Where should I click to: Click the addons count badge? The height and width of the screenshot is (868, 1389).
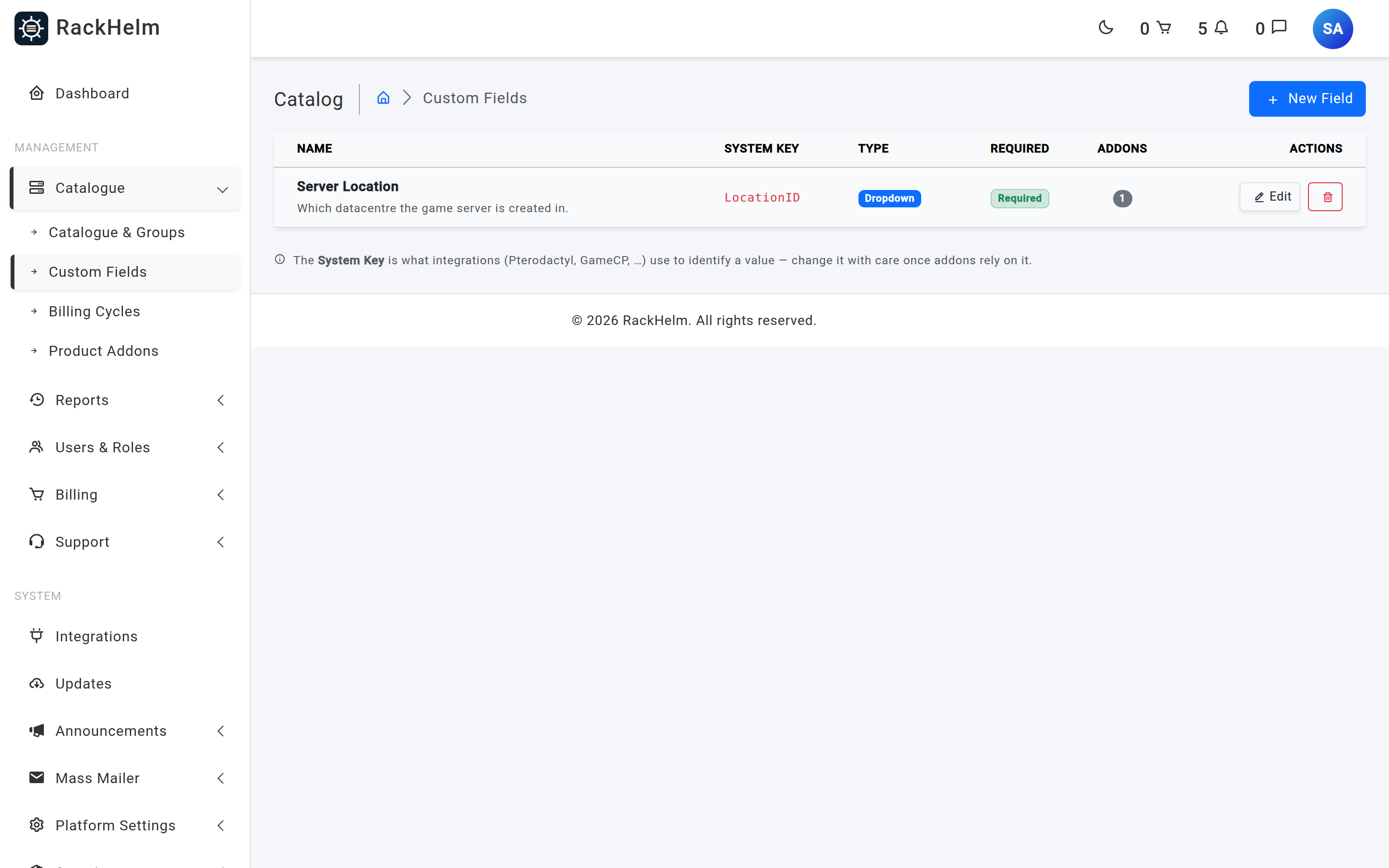[x=1122, y=198]
